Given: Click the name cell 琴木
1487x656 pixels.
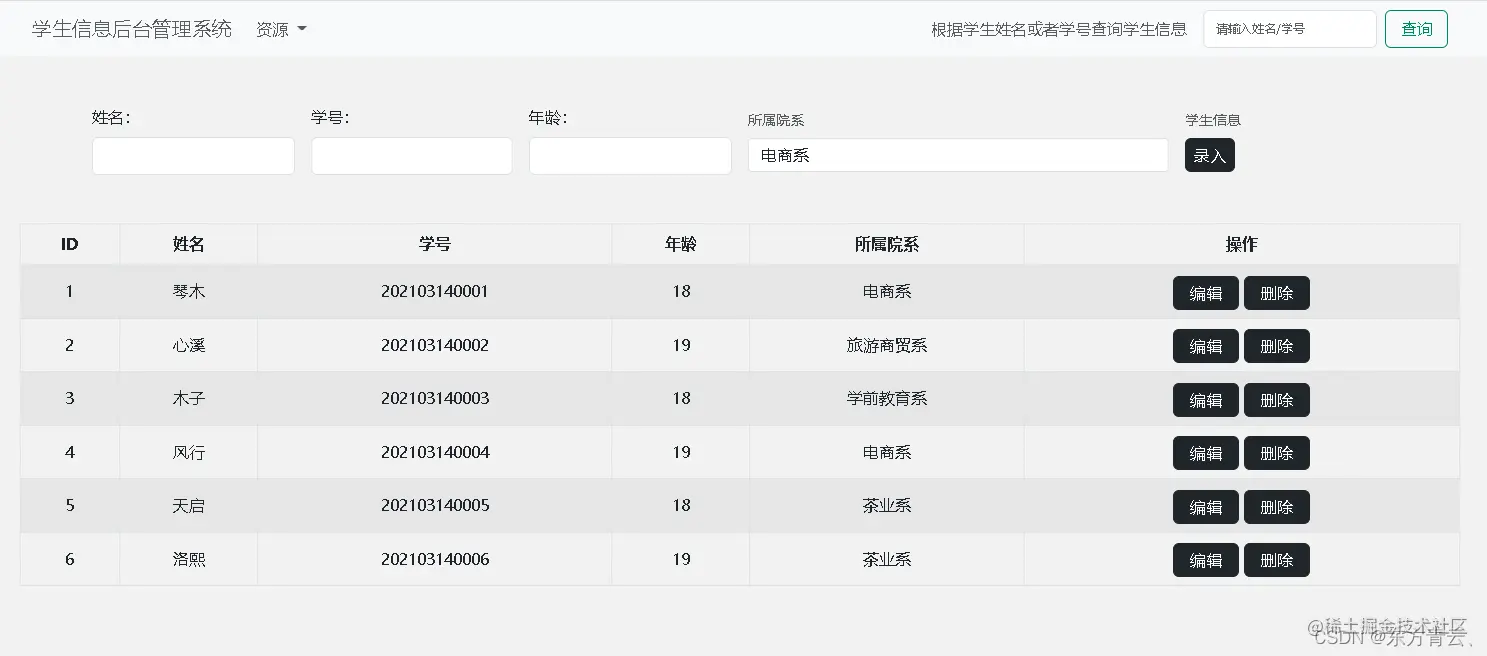Looking at the screenshot, I should tap(189, 292).
